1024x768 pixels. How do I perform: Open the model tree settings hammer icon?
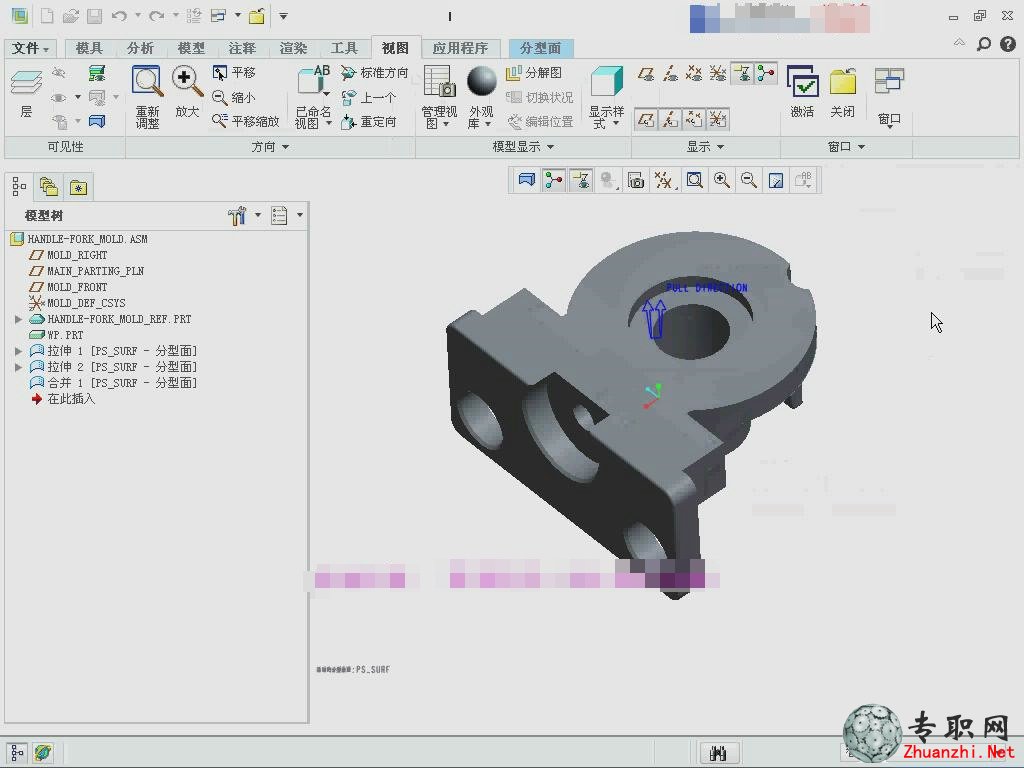pos(238,215)
